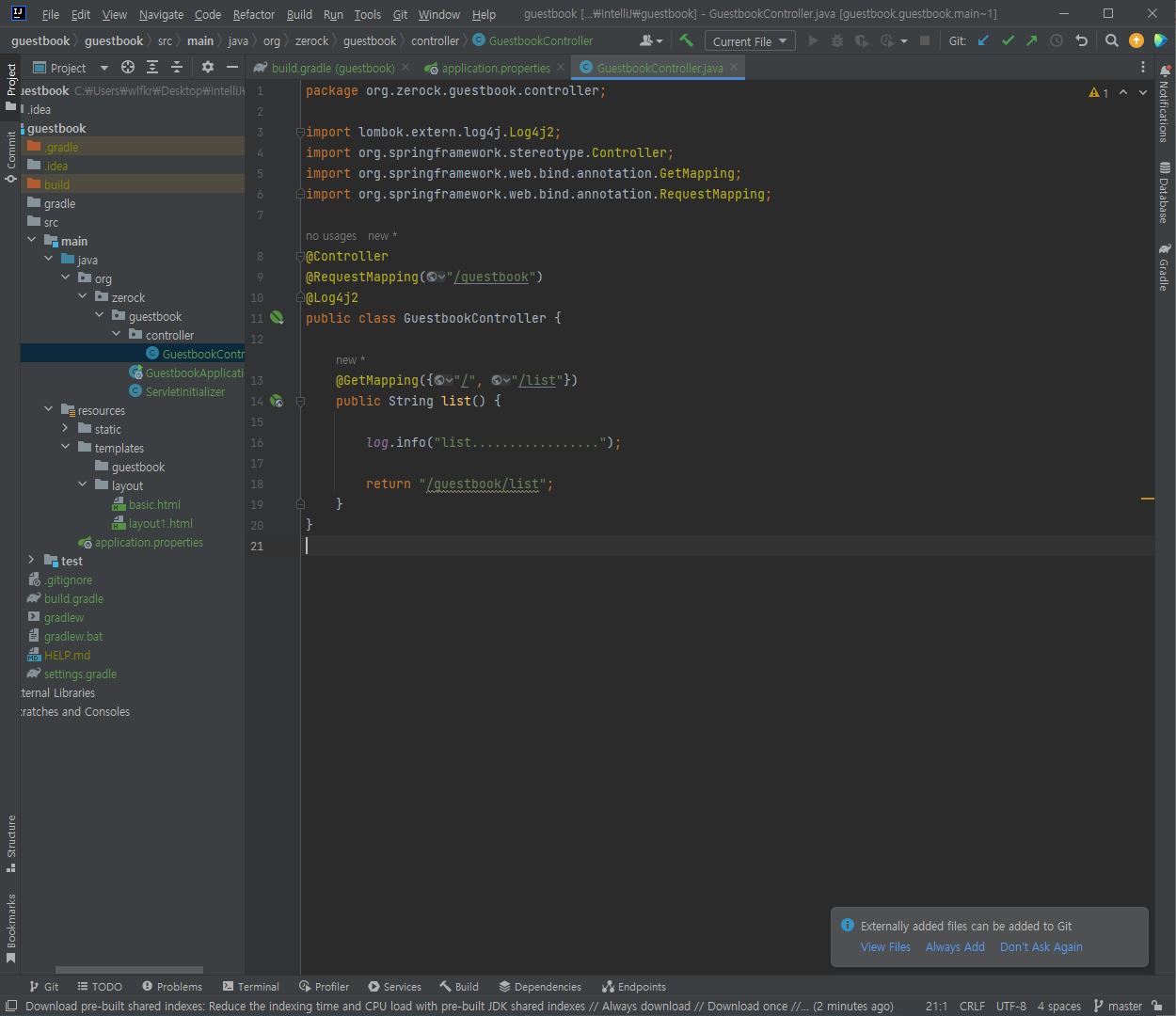Image resolution: width=1176 pixels, height=1016 pixels.
Task: Open Project panel gear options
Action: pos(208,68)
